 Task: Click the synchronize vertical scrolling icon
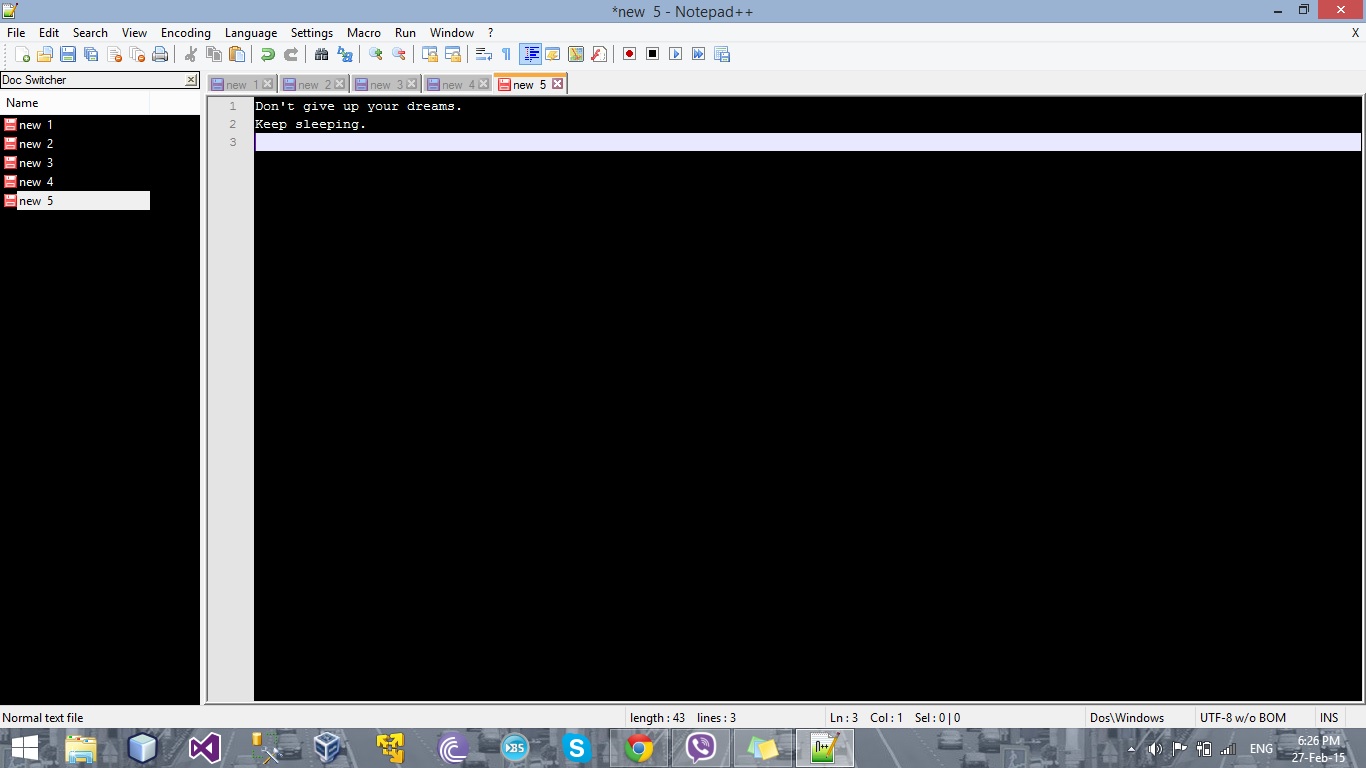(429, 54)
